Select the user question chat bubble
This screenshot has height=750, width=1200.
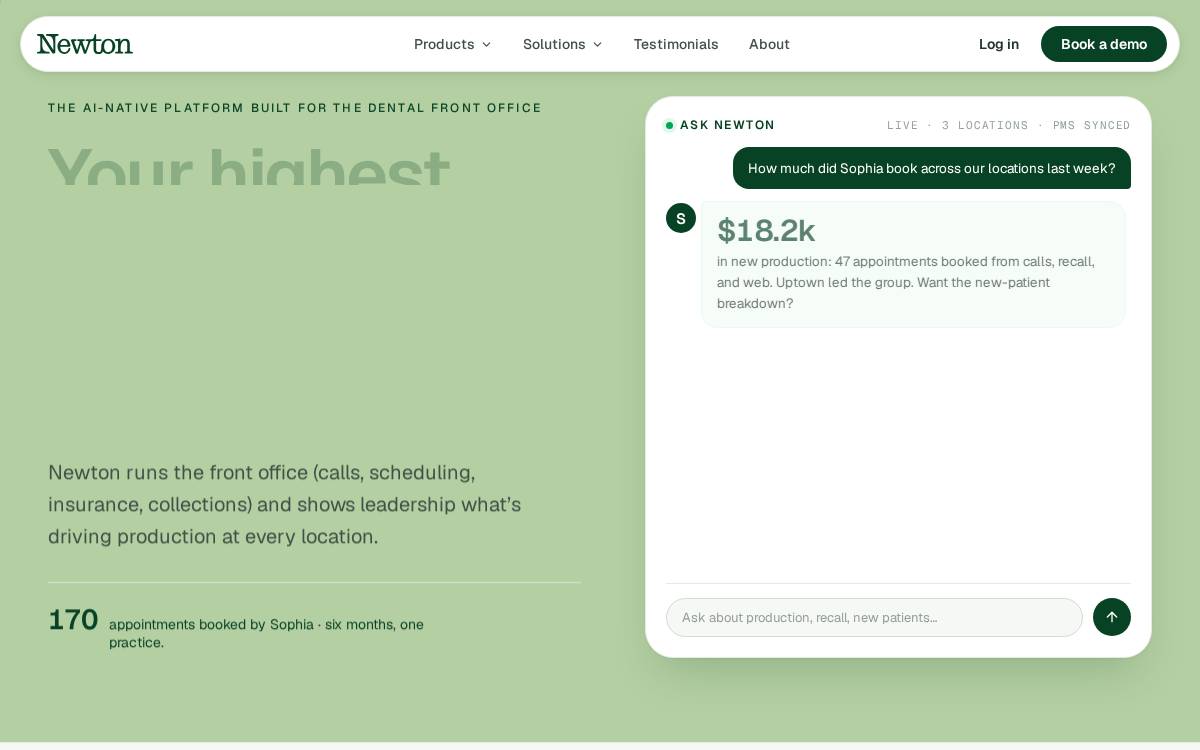[x=932, y=168]
